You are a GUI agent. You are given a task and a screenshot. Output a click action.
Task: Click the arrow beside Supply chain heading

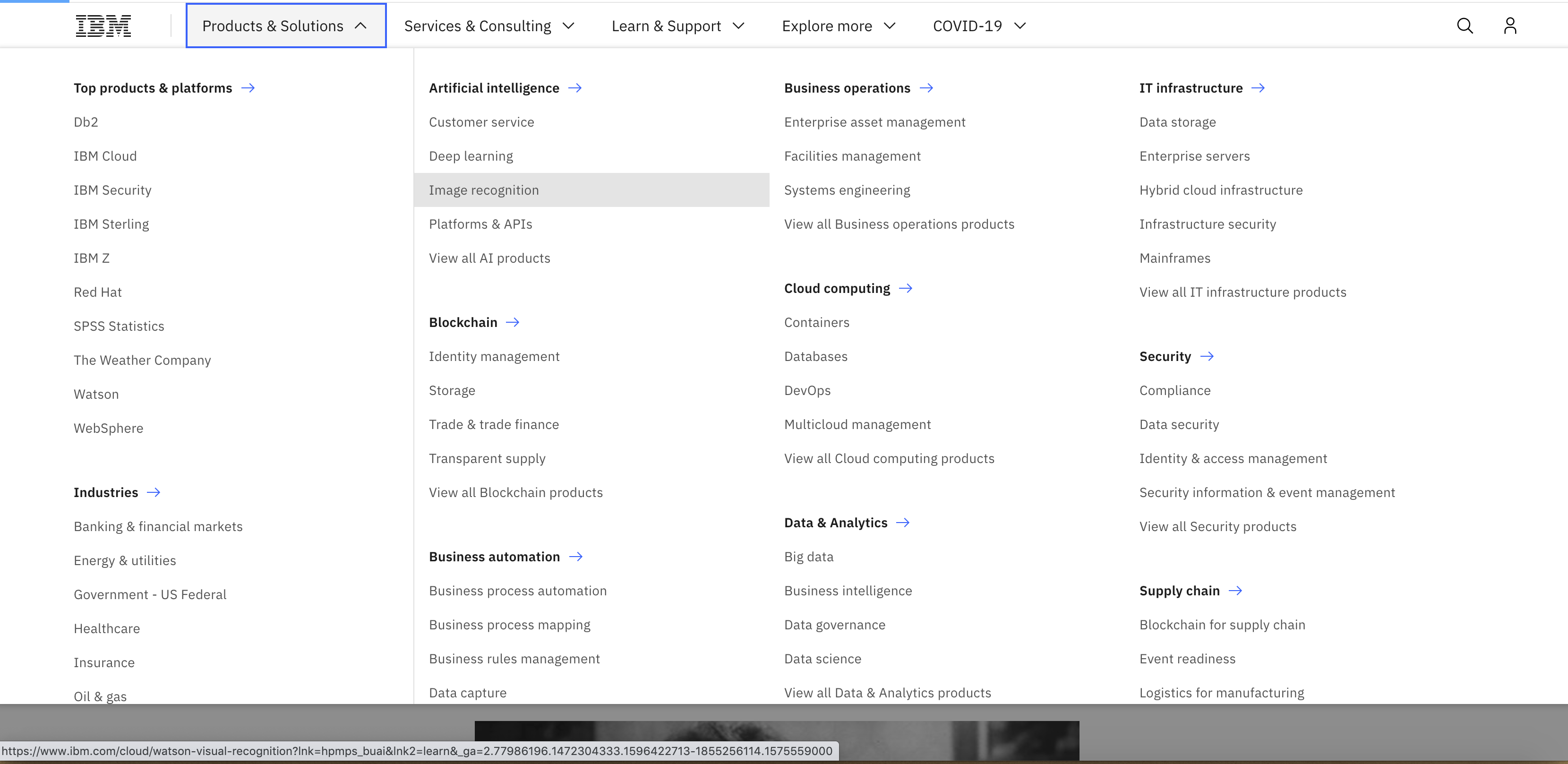click(x=1236, y=591)
